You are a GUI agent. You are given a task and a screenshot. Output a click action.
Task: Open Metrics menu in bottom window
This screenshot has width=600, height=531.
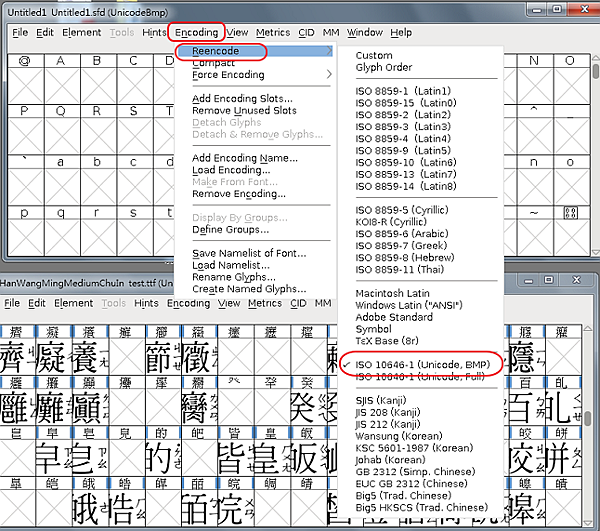pos(265,303)
